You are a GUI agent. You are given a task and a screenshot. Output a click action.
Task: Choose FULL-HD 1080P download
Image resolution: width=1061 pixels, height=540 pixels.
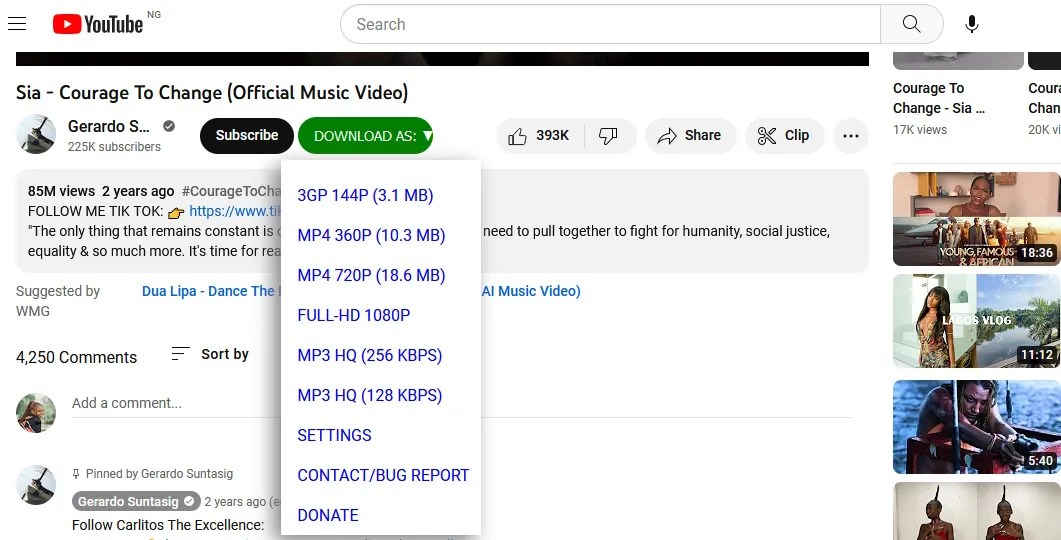354,315
